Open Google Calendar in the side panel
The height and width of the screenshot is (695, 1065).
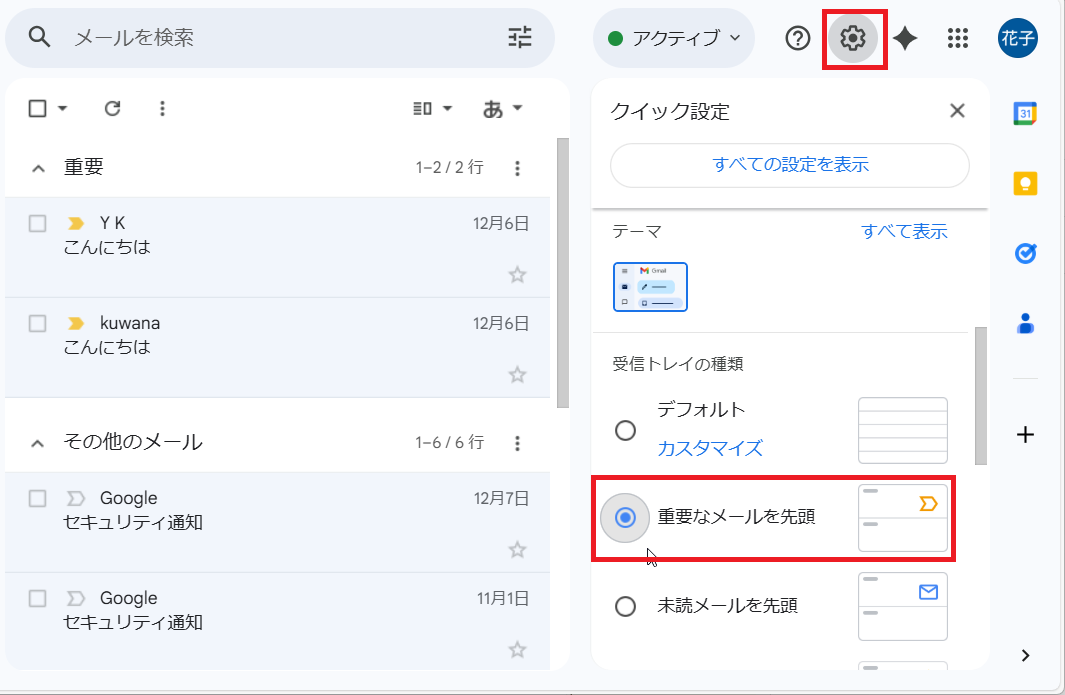point(1025,113)
